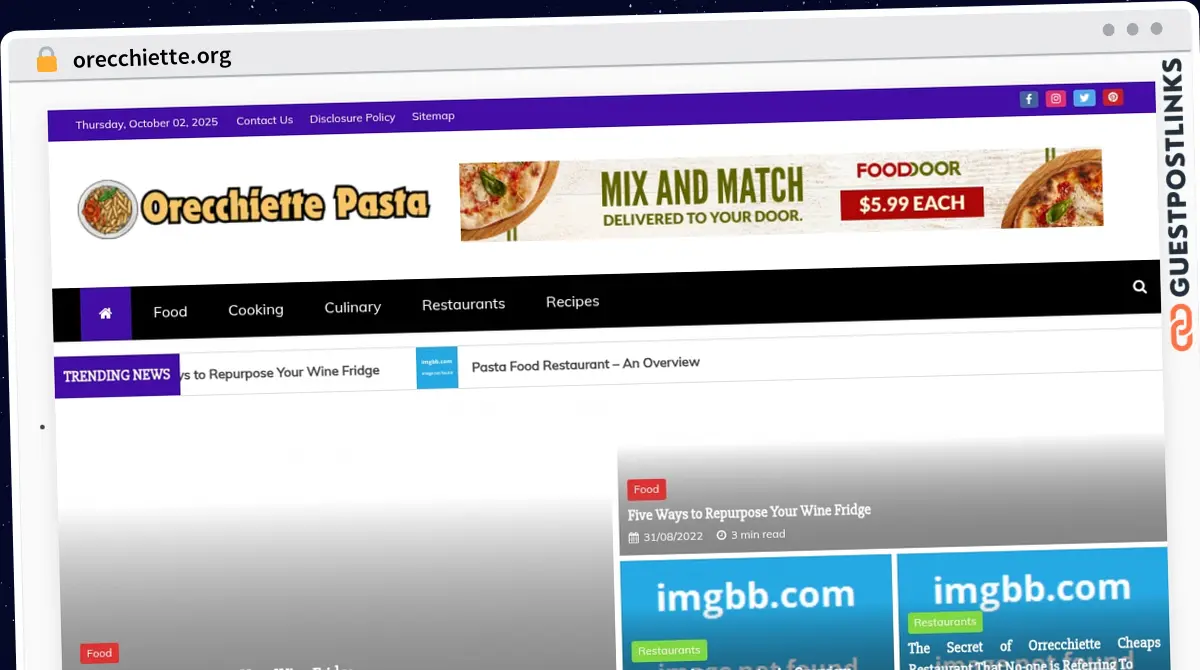Viewport: 1200px width, 670px height.
Task: Follow the Contact Us link
Action: [x=264, y=120]
